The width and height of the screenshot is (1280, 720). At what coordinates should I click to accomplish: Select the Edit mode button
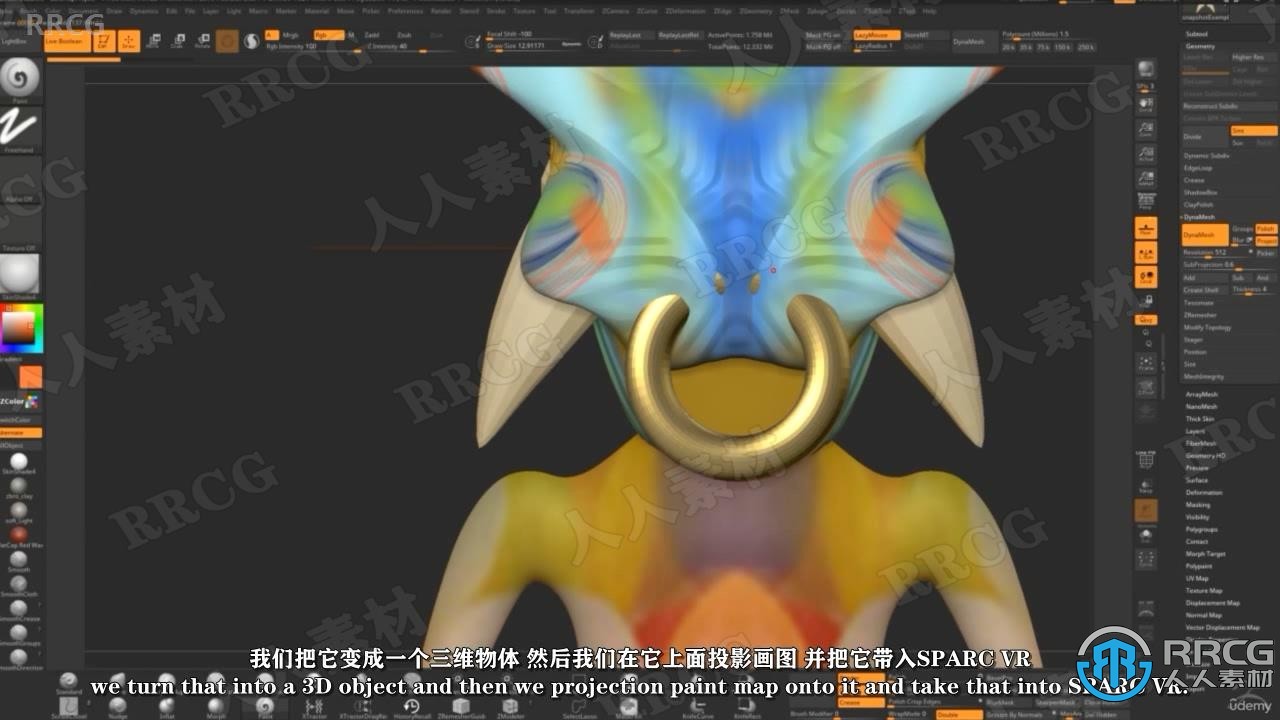[x=103, y=41]
